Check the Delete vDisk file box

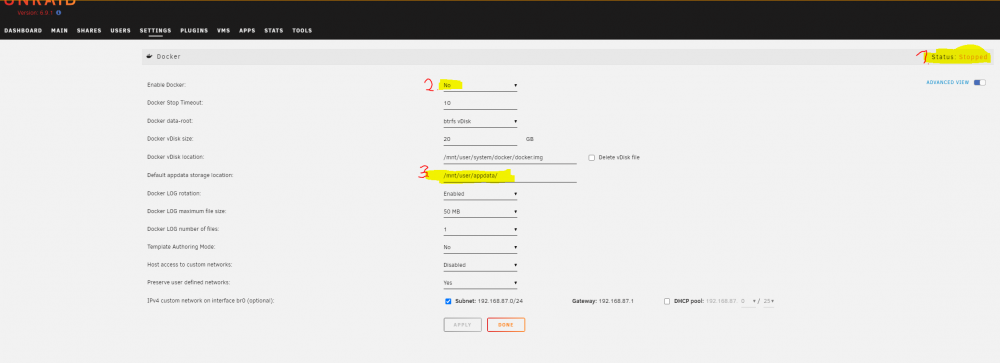point(592,157)
